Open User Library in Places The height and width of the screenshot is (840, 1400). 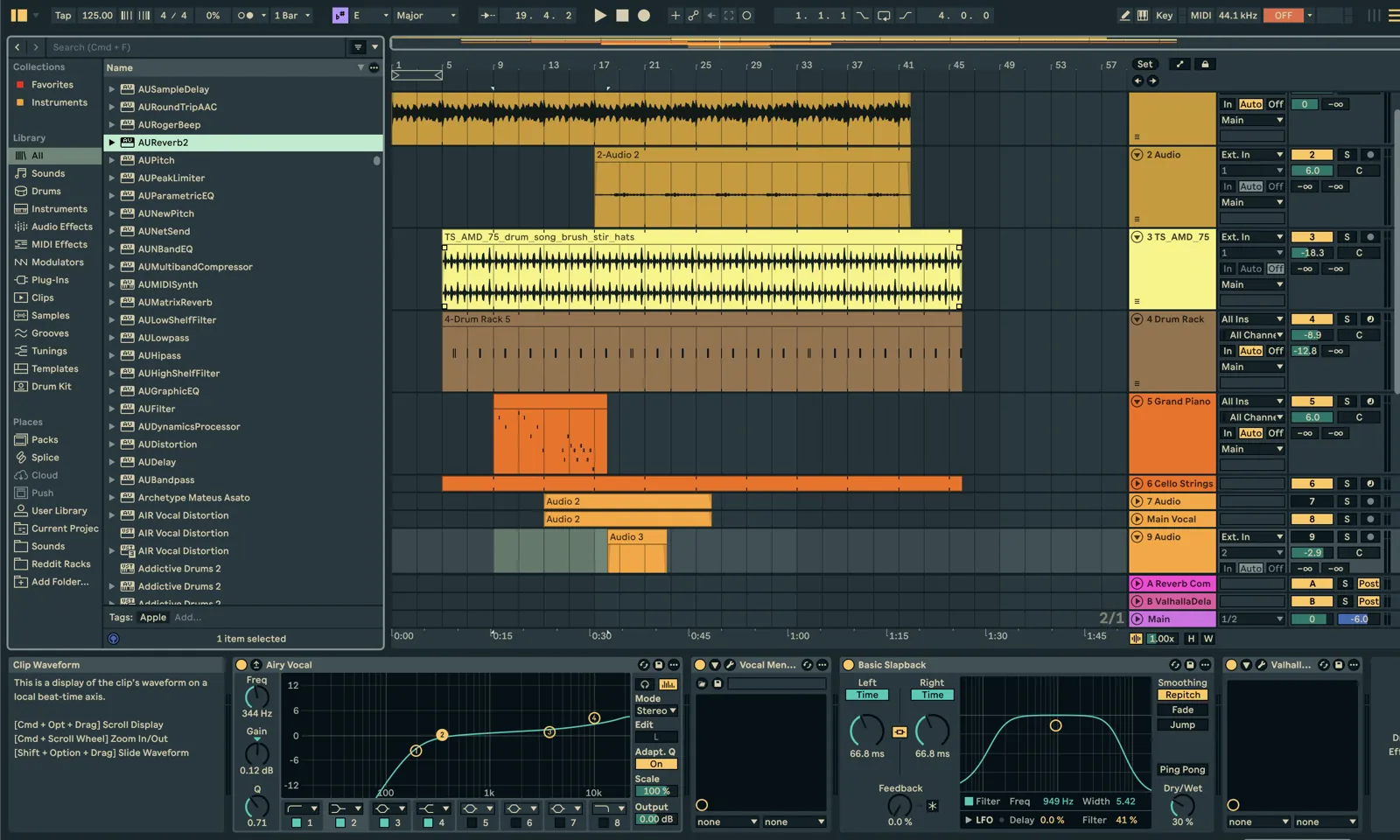point(59,511)
